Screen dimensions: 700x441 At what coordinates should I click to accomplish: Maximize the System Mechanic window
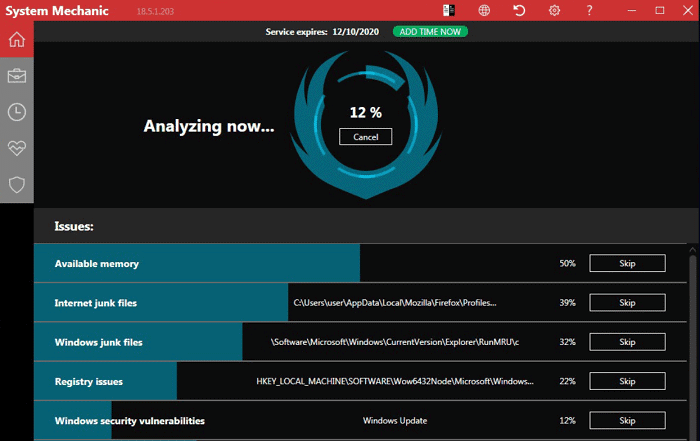coord(659,10)
